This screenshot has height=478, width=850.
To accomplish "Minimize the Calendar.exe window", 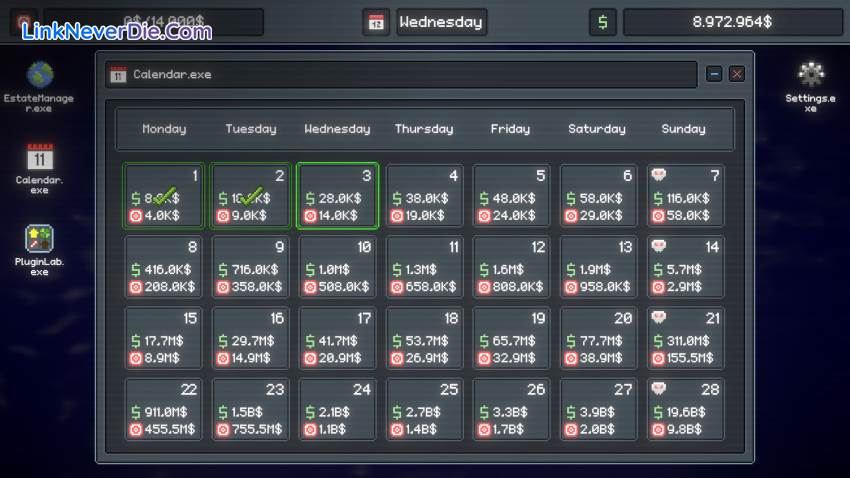I will pyautogui.click(x=714, y=74).
